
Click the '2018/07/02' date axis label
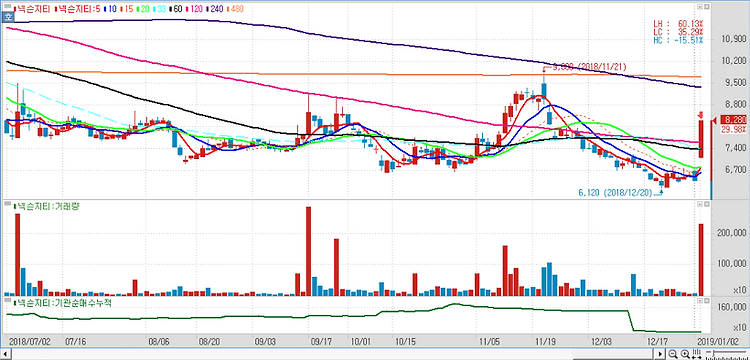29,342
